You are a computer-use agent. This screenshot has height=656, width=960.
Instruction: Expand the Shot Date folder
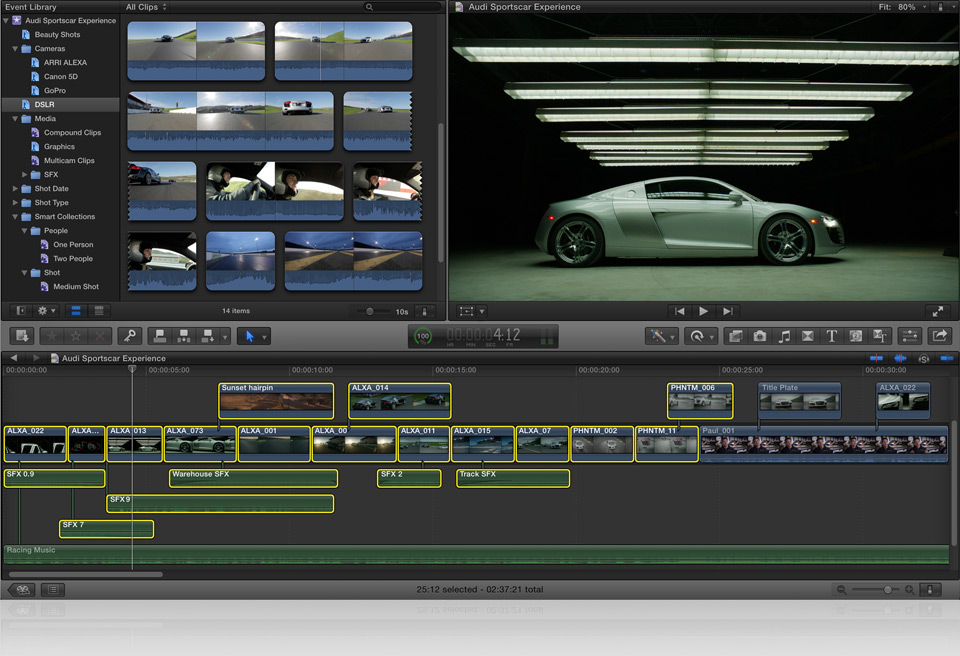(15, 189)
